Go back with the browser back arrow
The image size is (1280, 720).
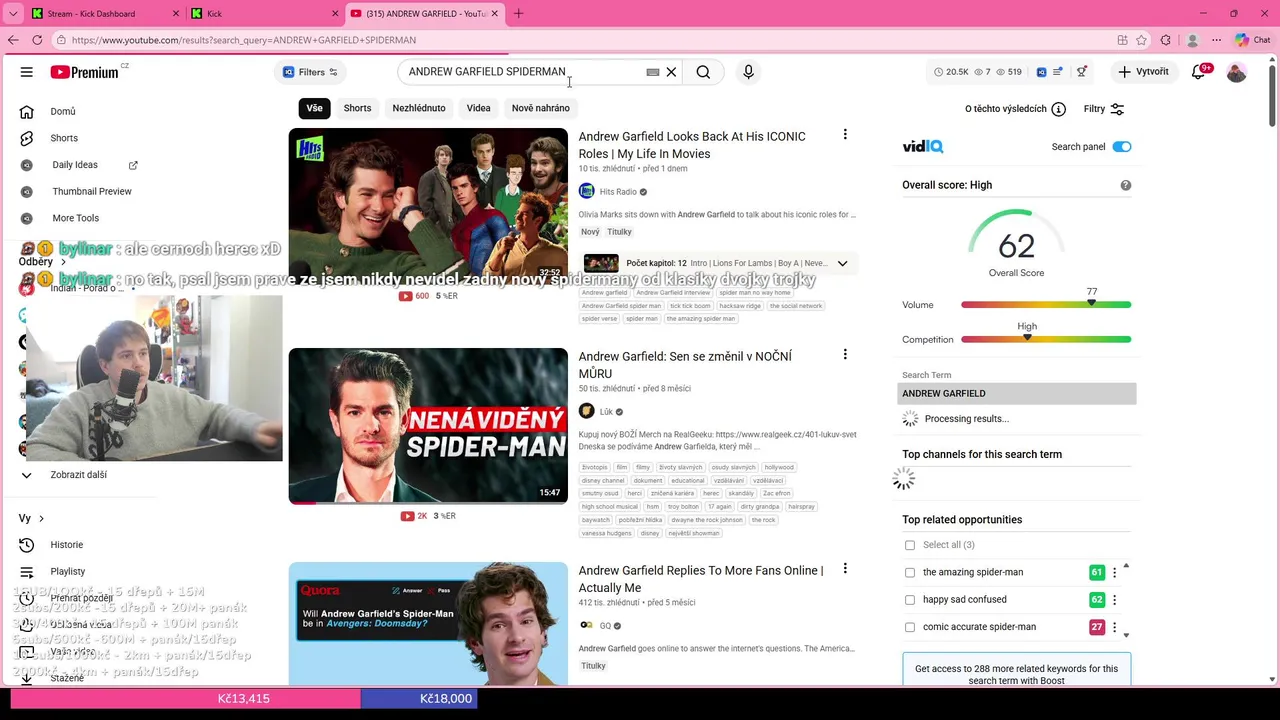click(13, 40)
